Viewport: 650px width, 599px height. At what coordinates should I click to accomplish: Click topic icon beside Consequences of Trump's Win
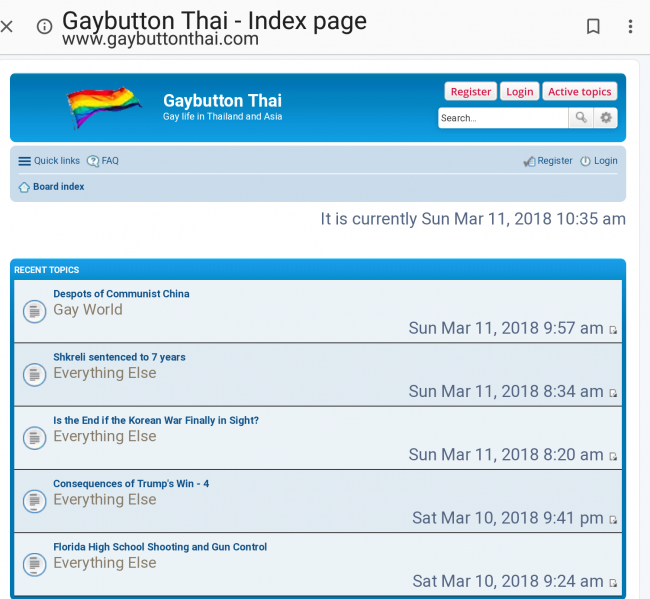click(x=34, y=501)
